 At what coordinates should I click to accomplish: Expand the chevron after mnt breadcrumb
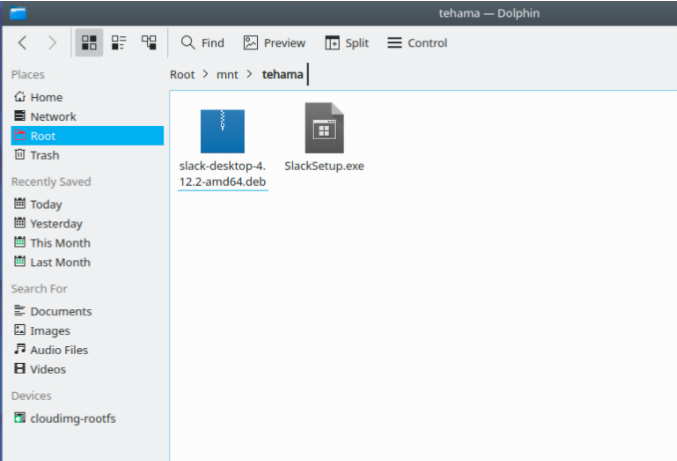(250, 74)
